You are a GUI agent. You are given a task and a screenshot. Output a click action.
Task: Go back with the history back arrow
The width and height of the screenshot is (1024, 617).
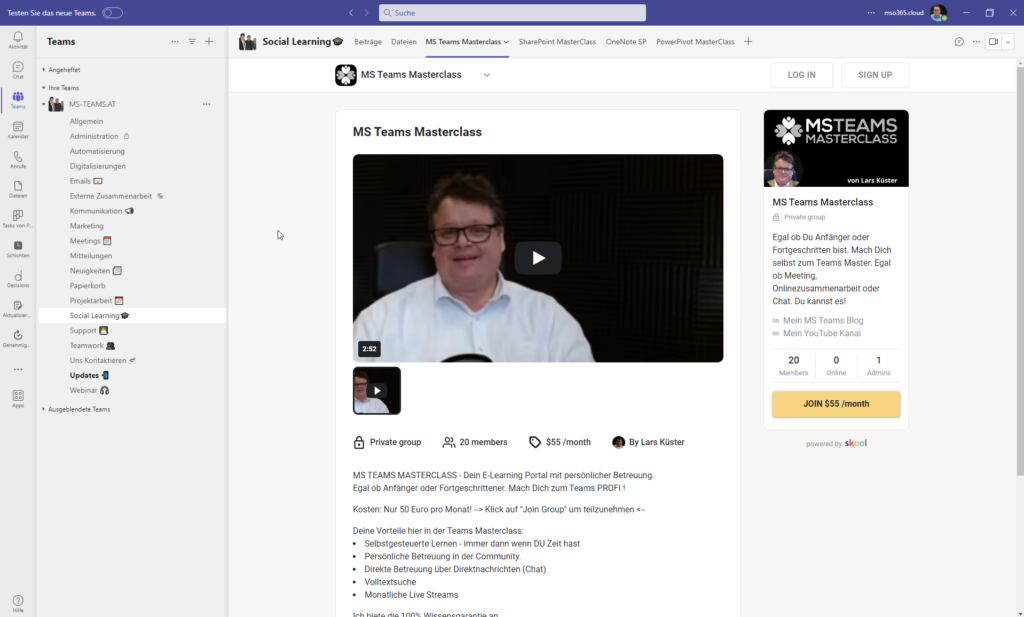[351, 12]
